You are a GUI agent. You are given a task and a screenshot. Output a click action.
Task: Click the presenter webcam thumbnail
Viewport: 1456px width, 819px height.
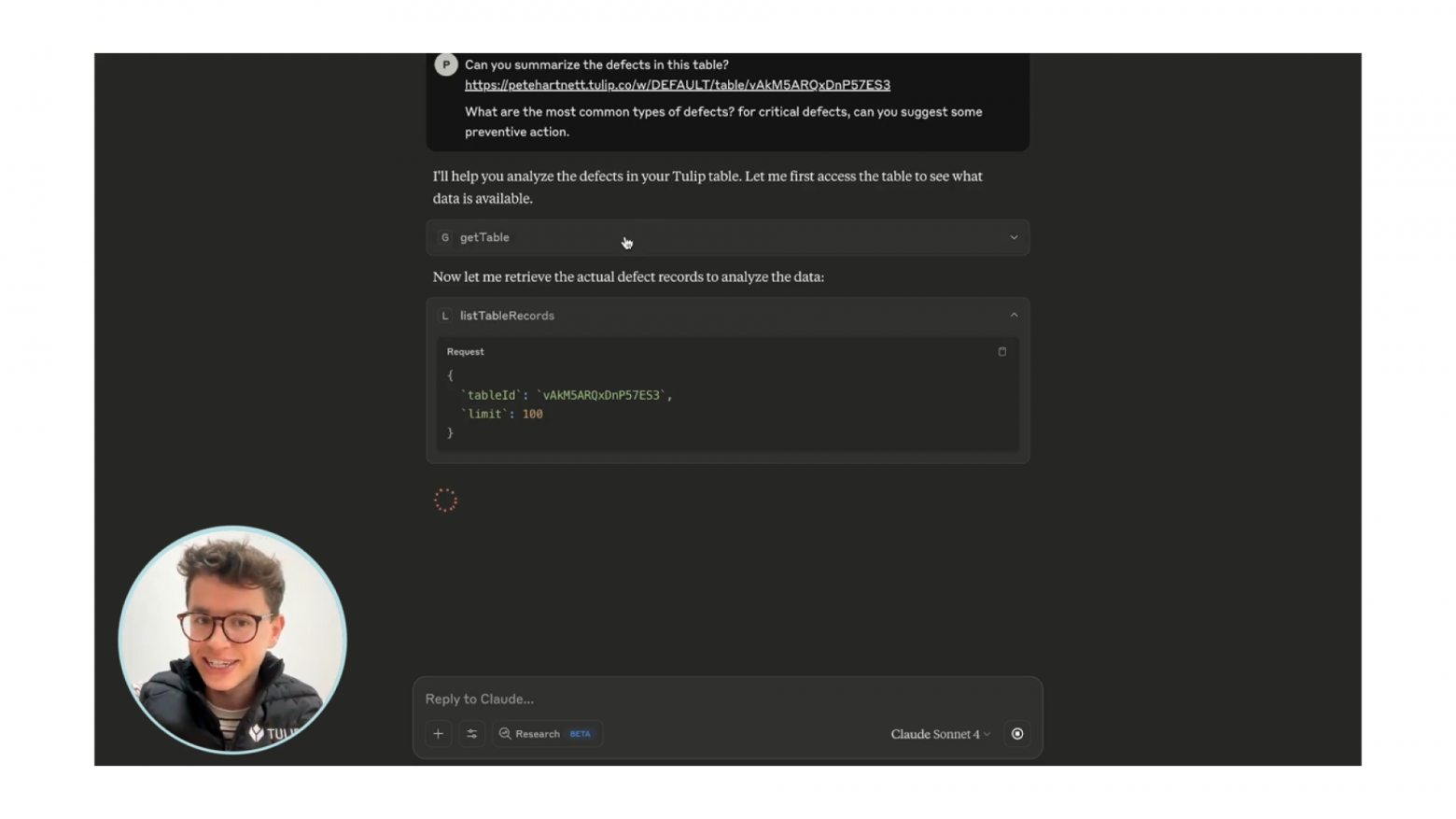[232, 640]
